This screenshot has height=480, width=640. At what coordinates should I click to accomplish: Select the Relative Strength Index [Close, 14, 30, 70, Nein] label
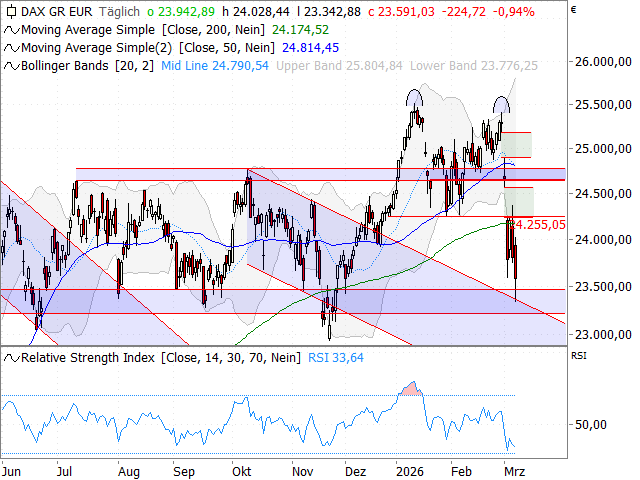(x=161, y=358)
